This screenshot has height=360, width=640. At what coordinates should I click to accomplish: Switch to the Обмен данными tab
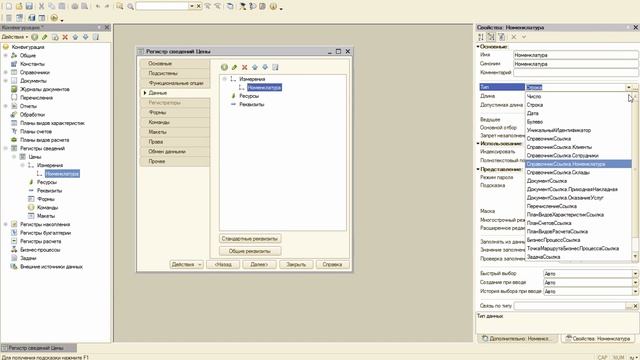175,151
